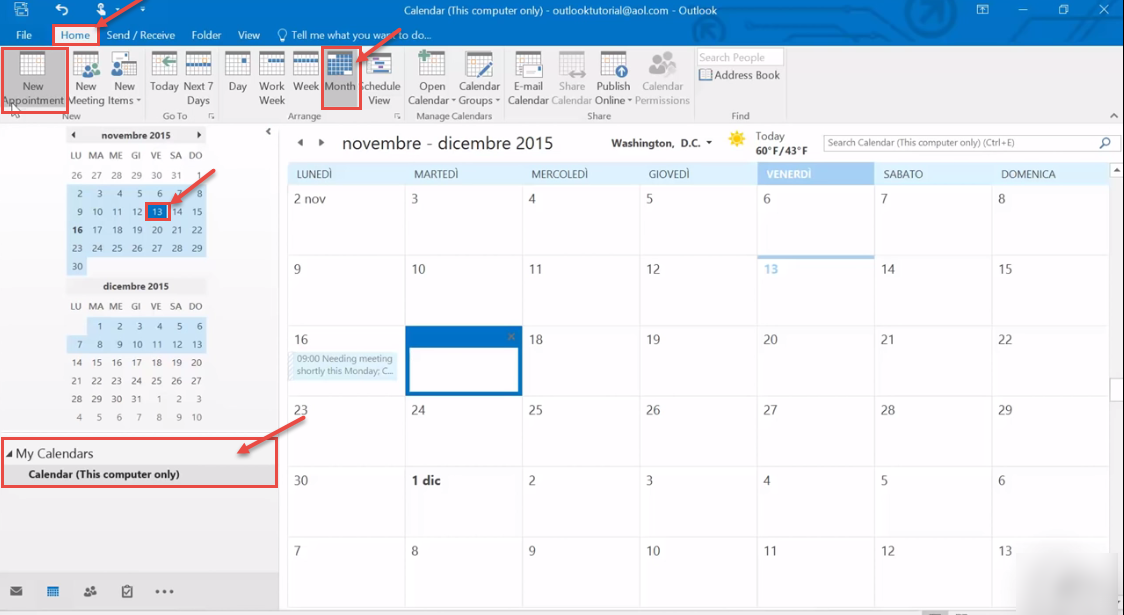Switch to Week view
The height and width of the screenshot is (615, 1124).
305,72
